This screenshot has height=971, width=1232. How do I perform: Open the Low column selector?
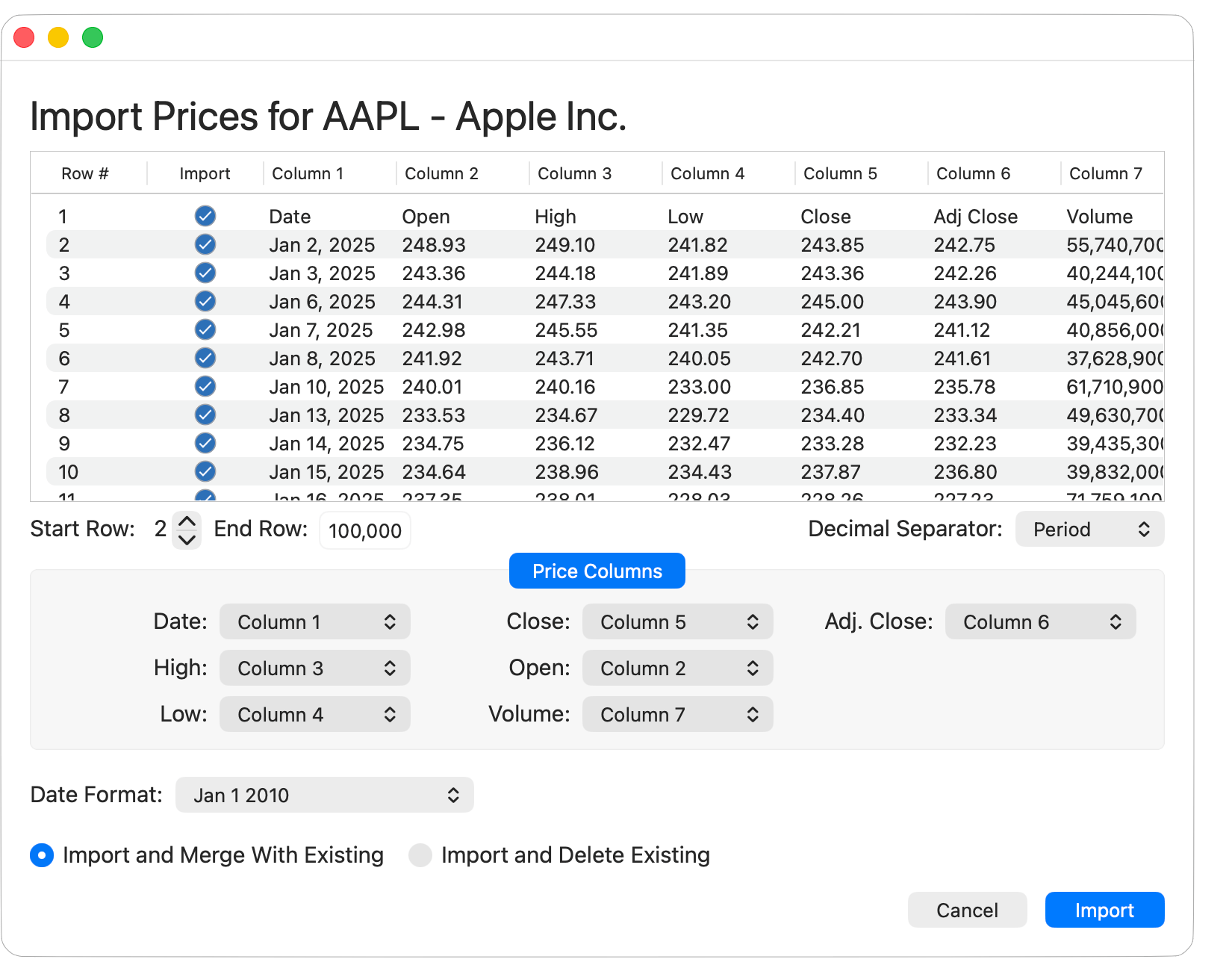tap(314, 714)
